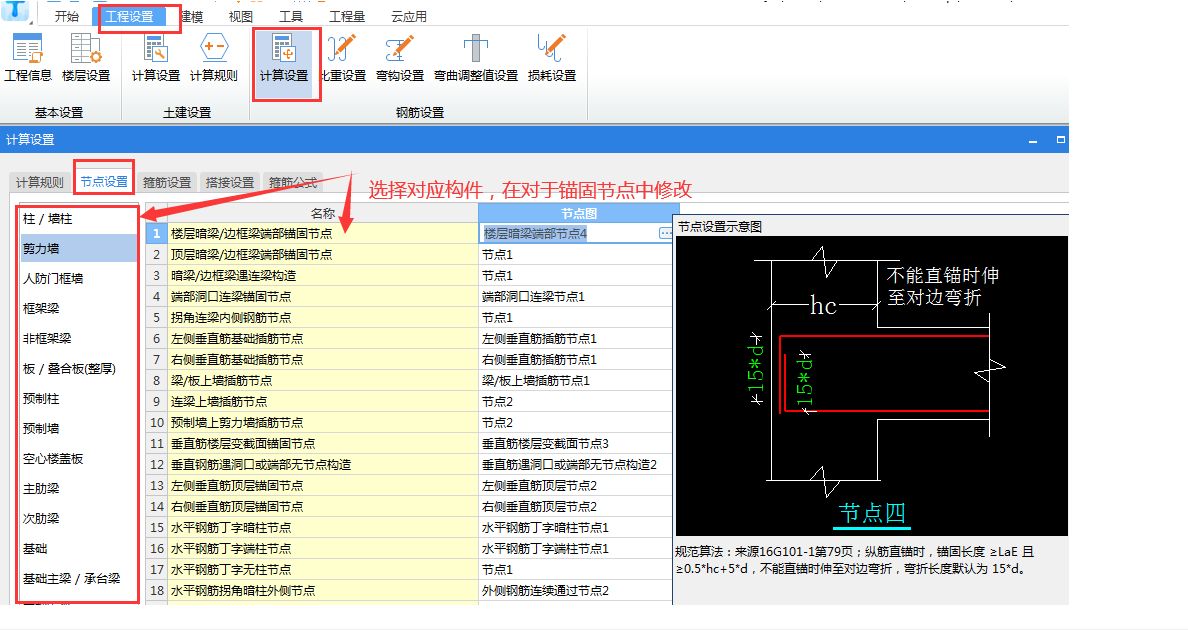Viewport: 1188px width, 630px height.
Task: Open the 云应用 ribbon tab
Action: coord(409,16)
